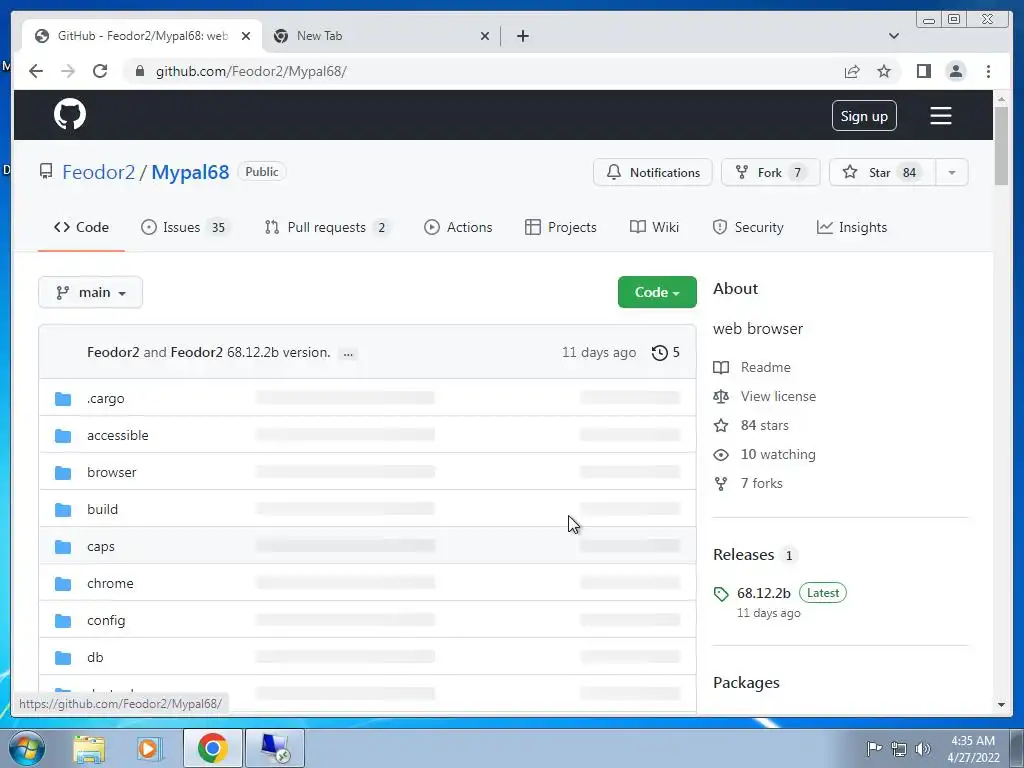Open the network-monitor taskbar app
The image size is (1024, 768).
tap(275, 748)
